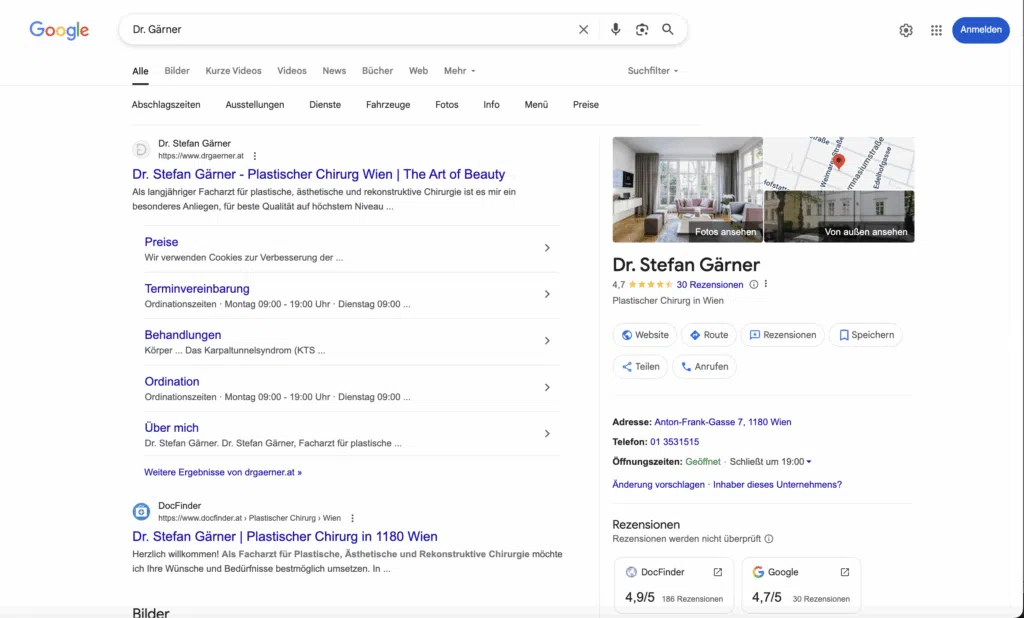This screenshot has width=1024, height=618.
Task: Open the map thumbnail with red pin
Action: click(839, 163)
